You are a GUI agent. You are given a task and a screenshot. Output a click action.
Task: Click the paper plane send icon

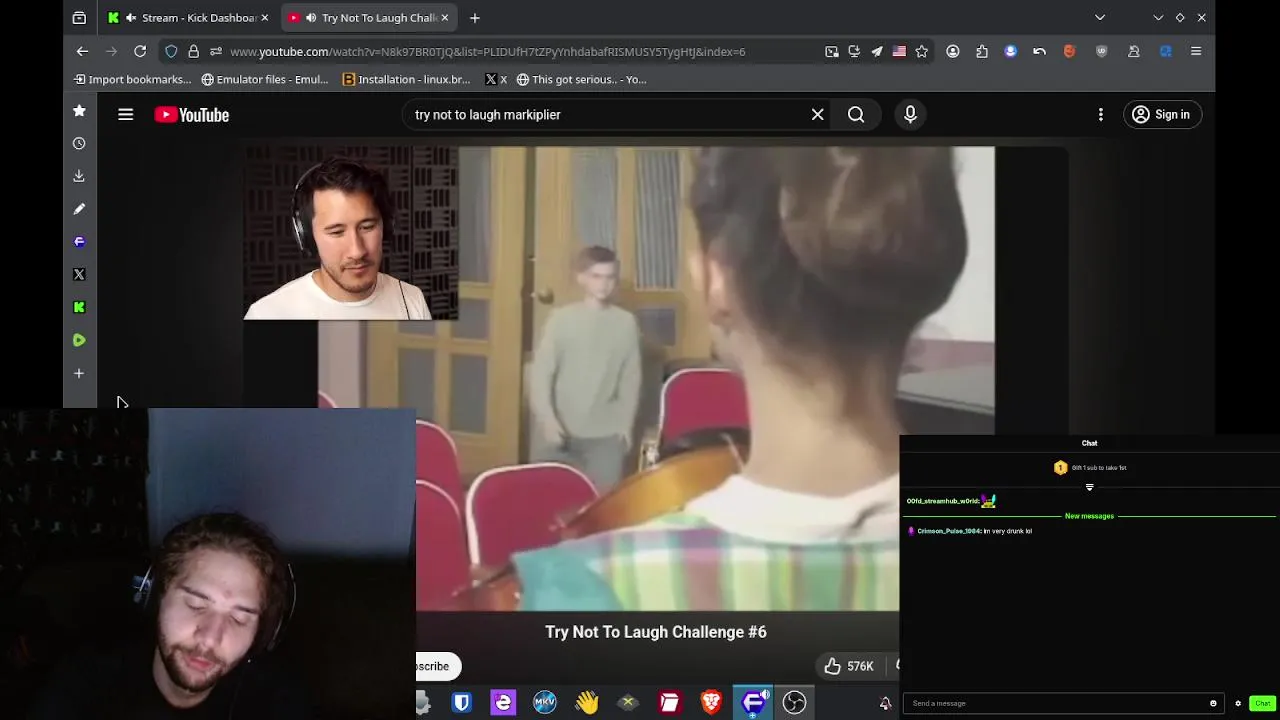pyautogui.click(x=877, y=52)
